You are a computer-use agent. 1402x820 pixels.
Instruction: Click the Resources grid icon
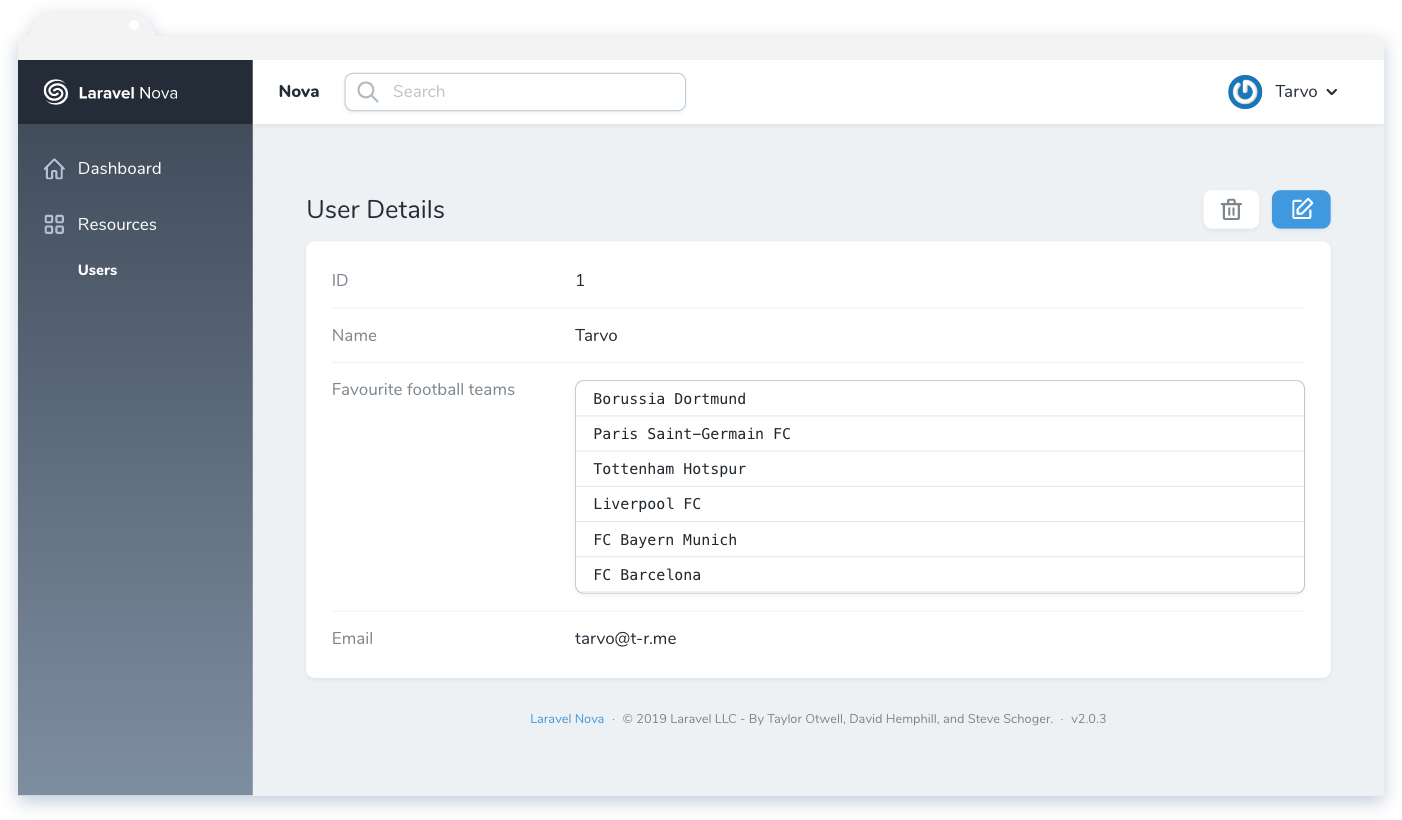point(54,224)
